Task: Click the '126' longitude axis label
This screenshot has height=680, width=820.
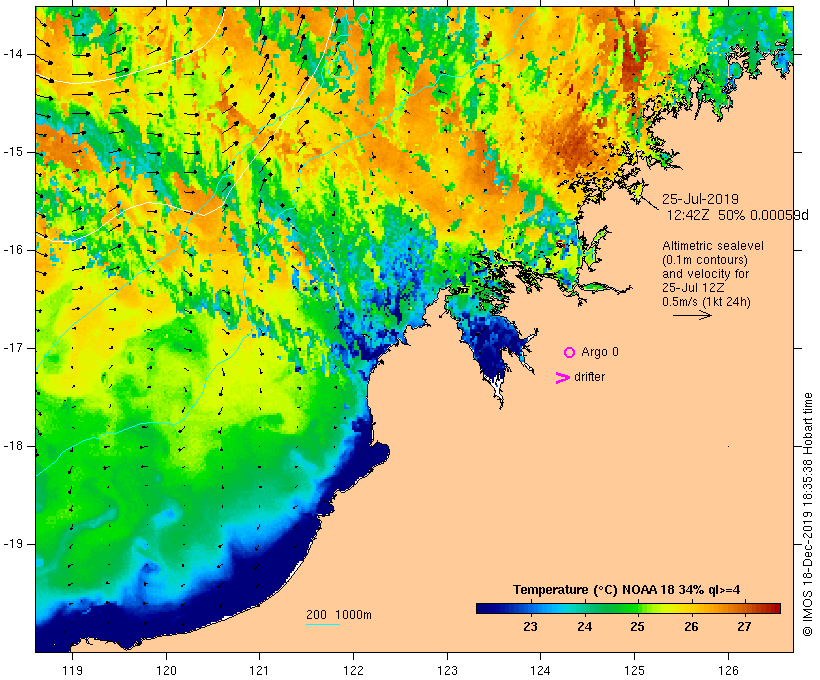Action: (728, 670)
